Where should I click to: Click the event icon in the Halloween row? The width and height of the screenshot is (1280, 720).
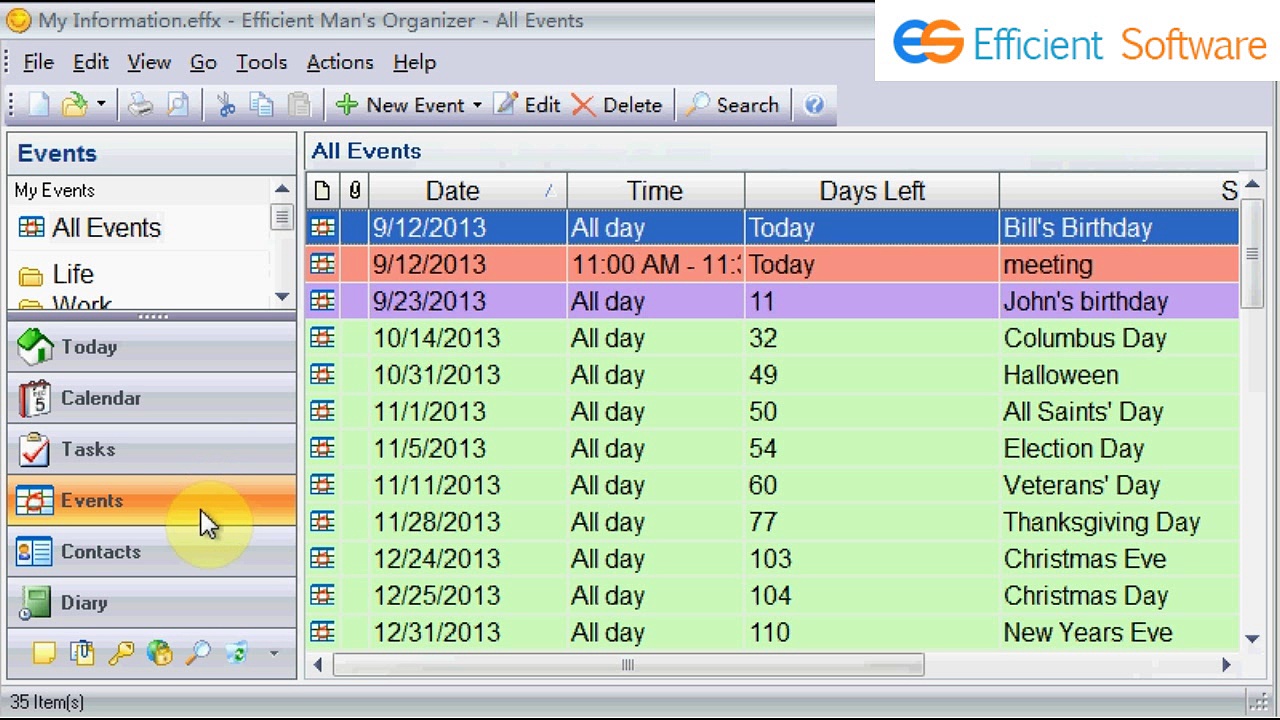(x=322, y=375)
